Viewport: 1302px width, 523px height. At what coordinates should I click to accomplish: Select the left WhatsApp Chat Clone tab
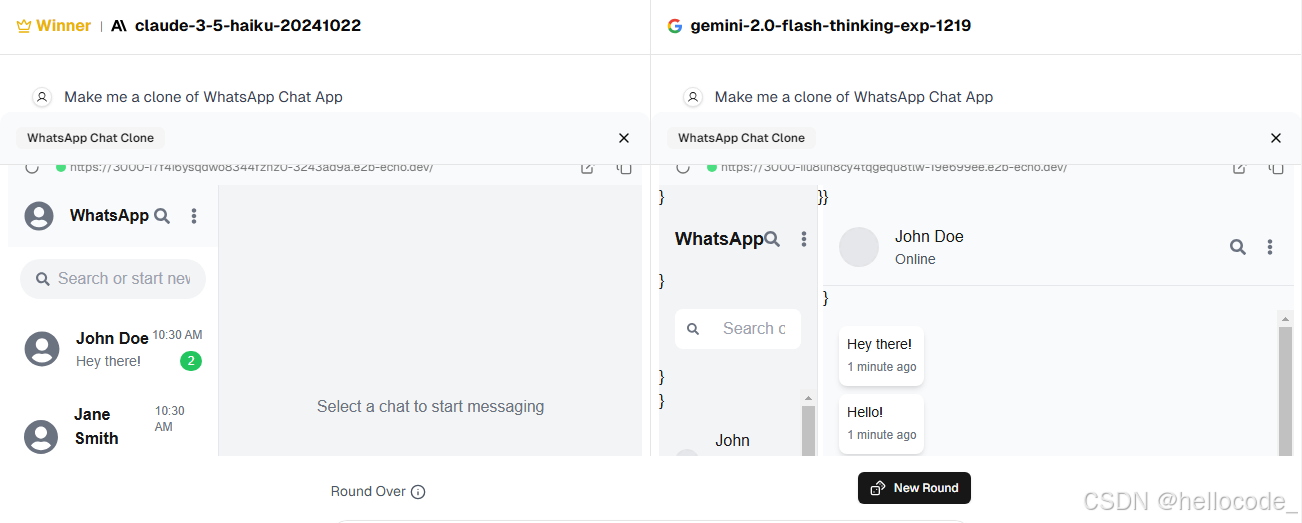tap(90, 138)
